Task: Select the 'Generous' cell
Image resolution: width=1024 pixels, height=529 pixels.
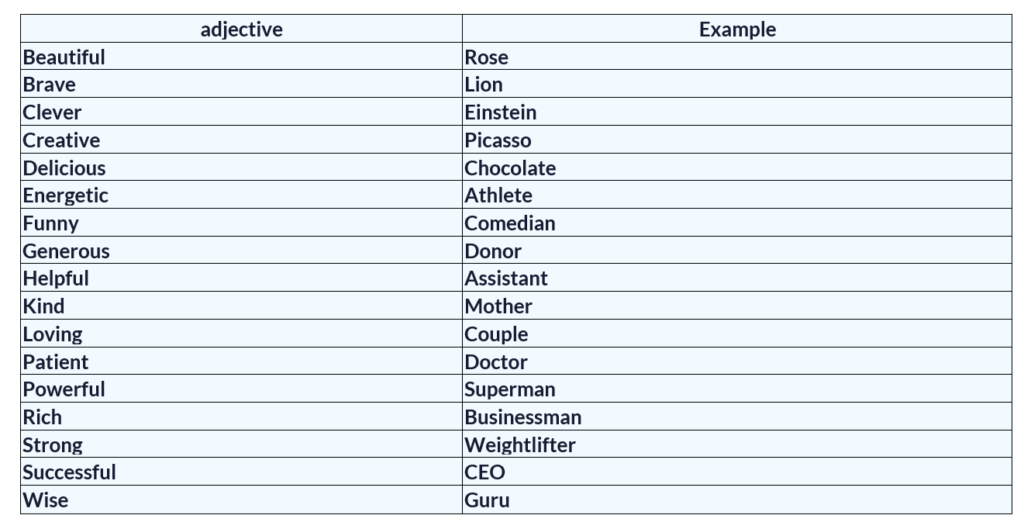Action: [67, 252]
